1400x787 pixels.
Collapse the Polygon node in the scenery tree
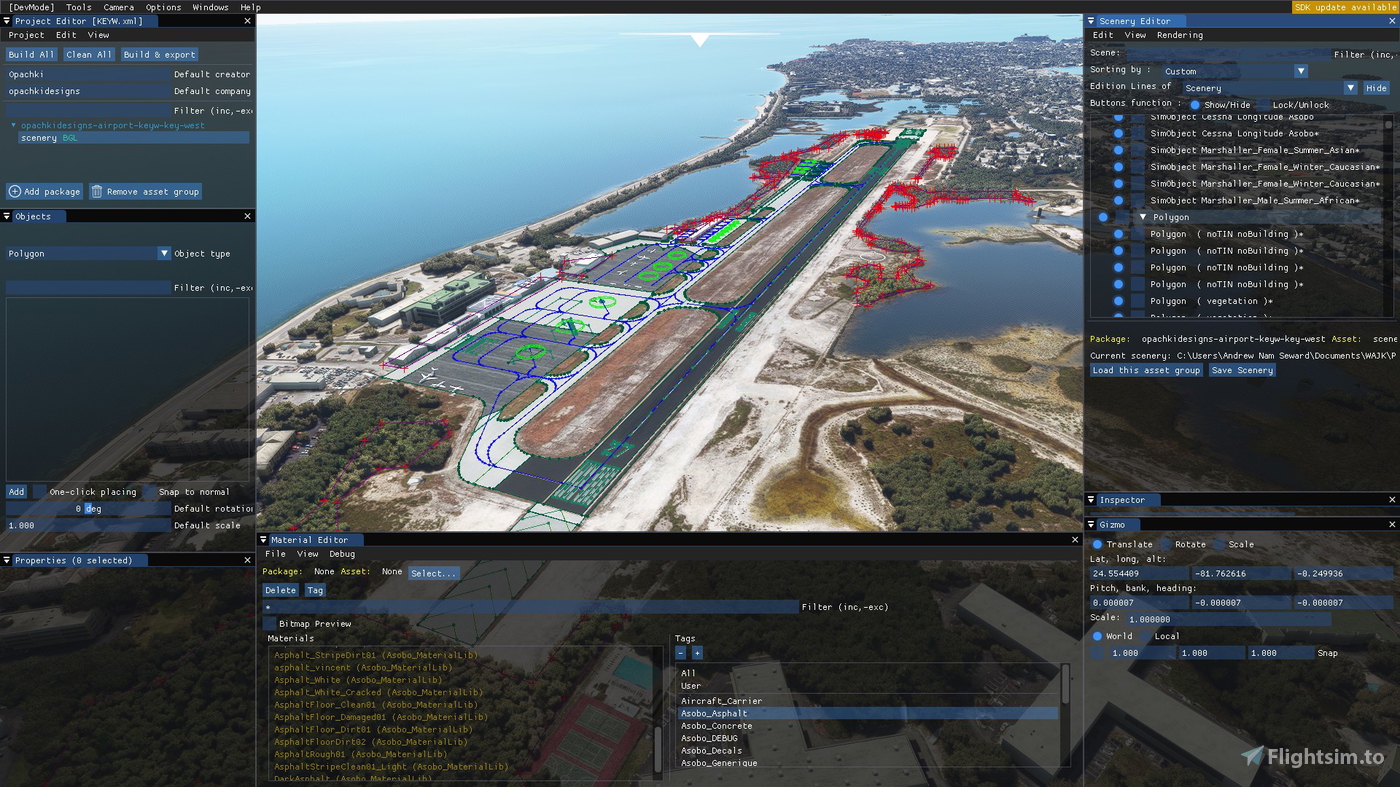click(x=1143, y=216)
